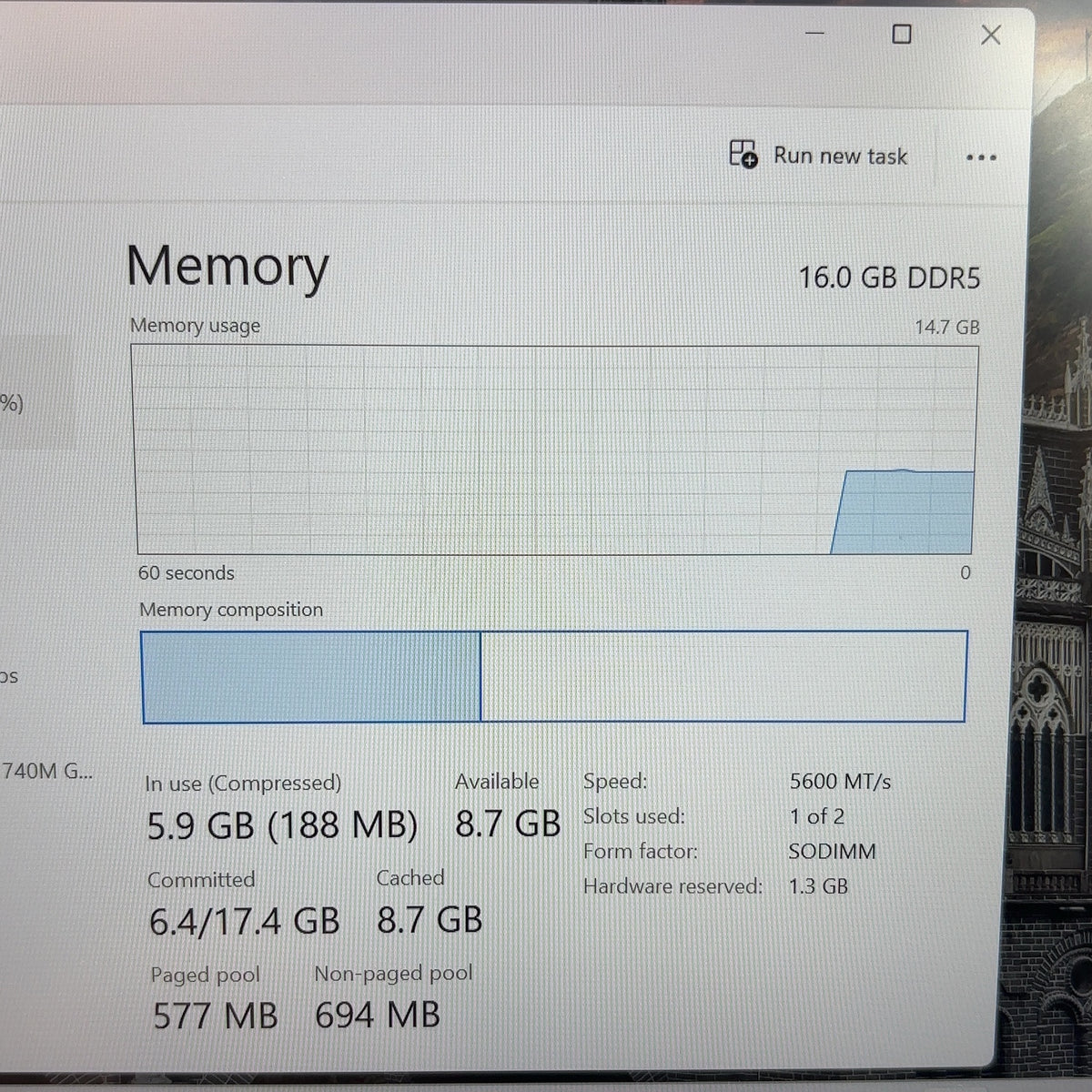1092x1092 pixels.
Task: Click the Paged pool 577 MB value
Action: (215, 1016)
